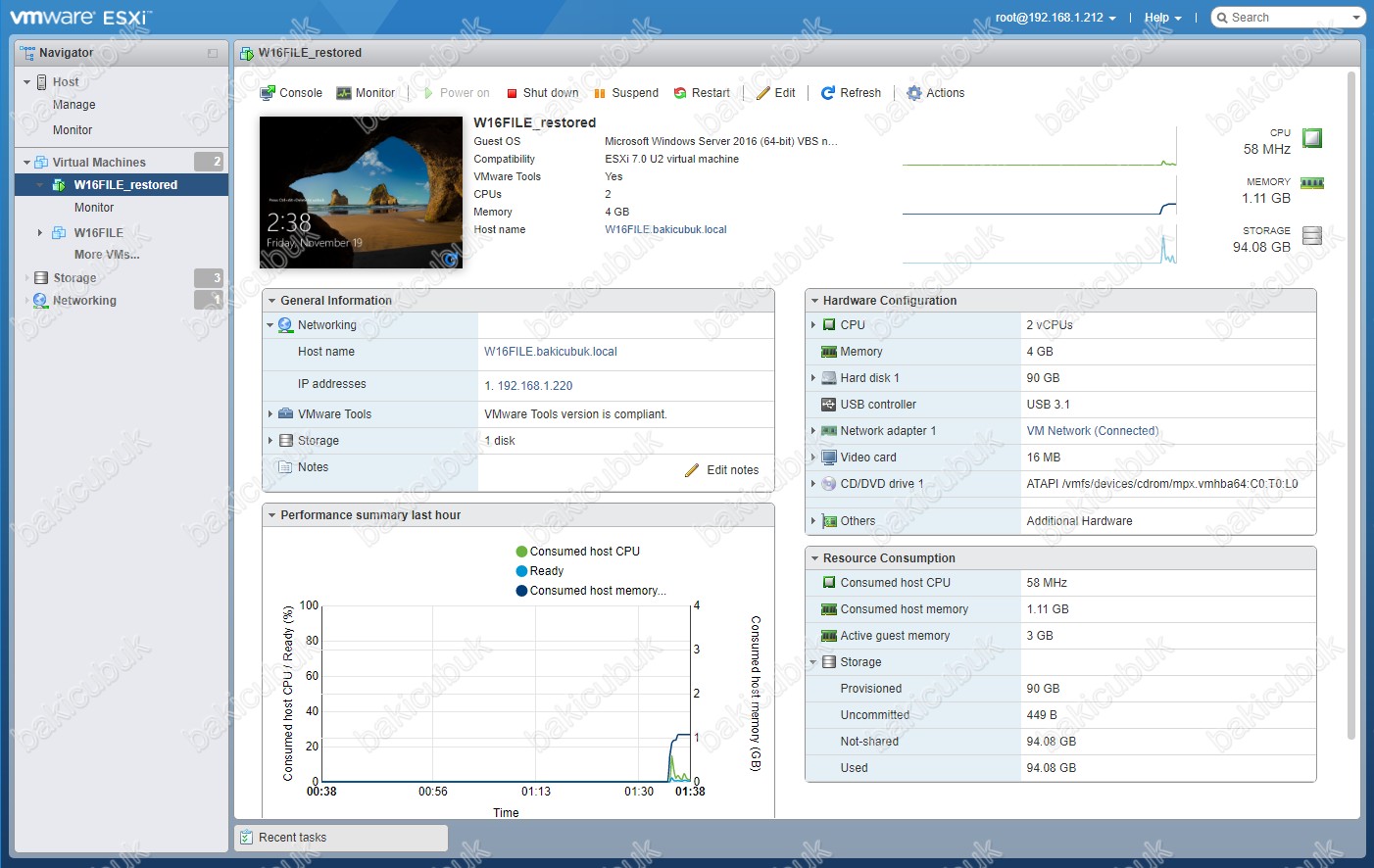Open the Help menu
The height and width of the screenshot is (868, 1374).
point(1162,18)
